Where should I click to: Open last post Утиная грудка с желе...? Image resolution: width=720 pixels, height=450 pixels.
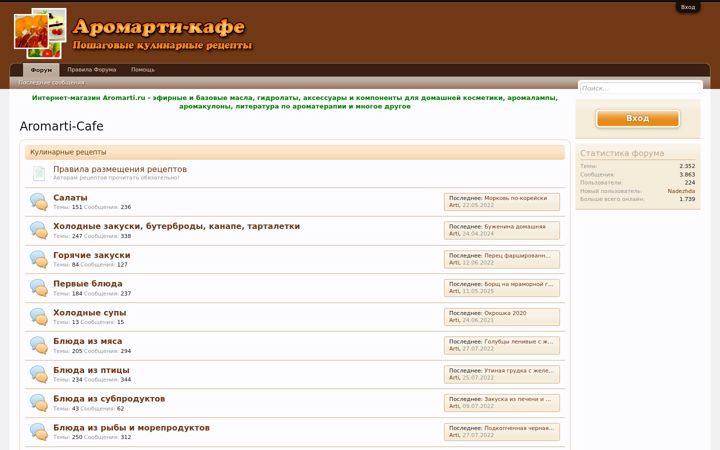point(519,370)
